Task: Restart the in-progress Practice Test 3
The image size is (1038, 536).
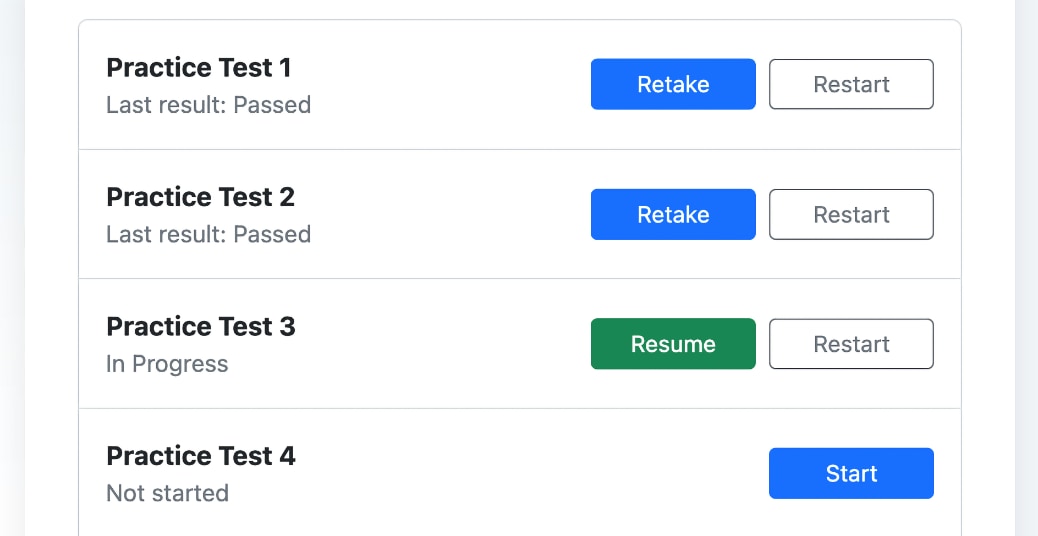Action: [x=851, y=344]
